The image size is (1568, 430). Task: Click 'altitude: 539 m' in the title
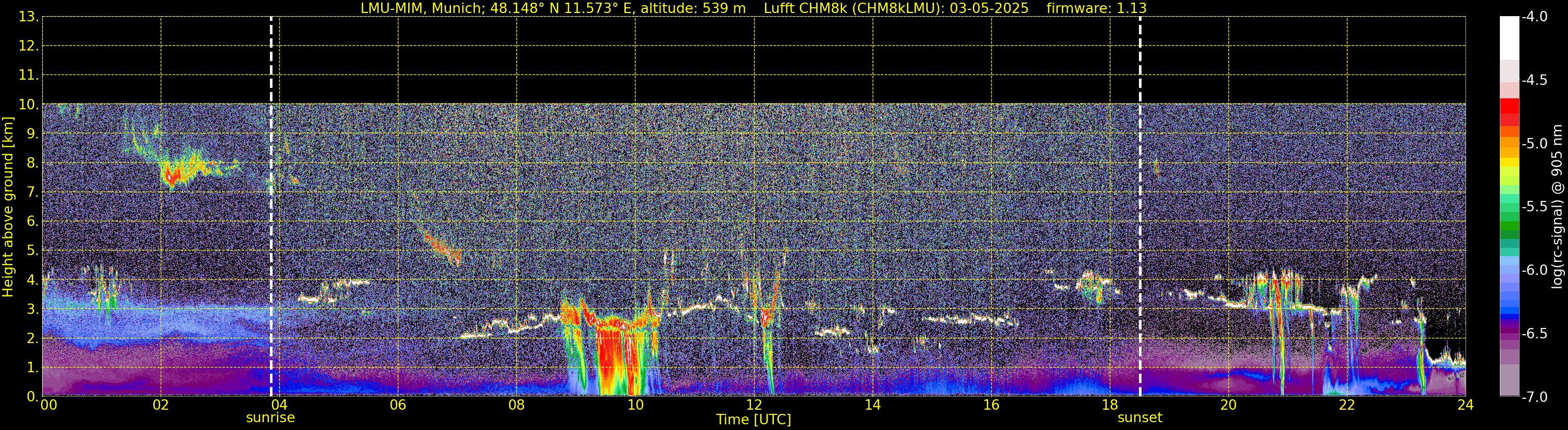click(693, 8)
